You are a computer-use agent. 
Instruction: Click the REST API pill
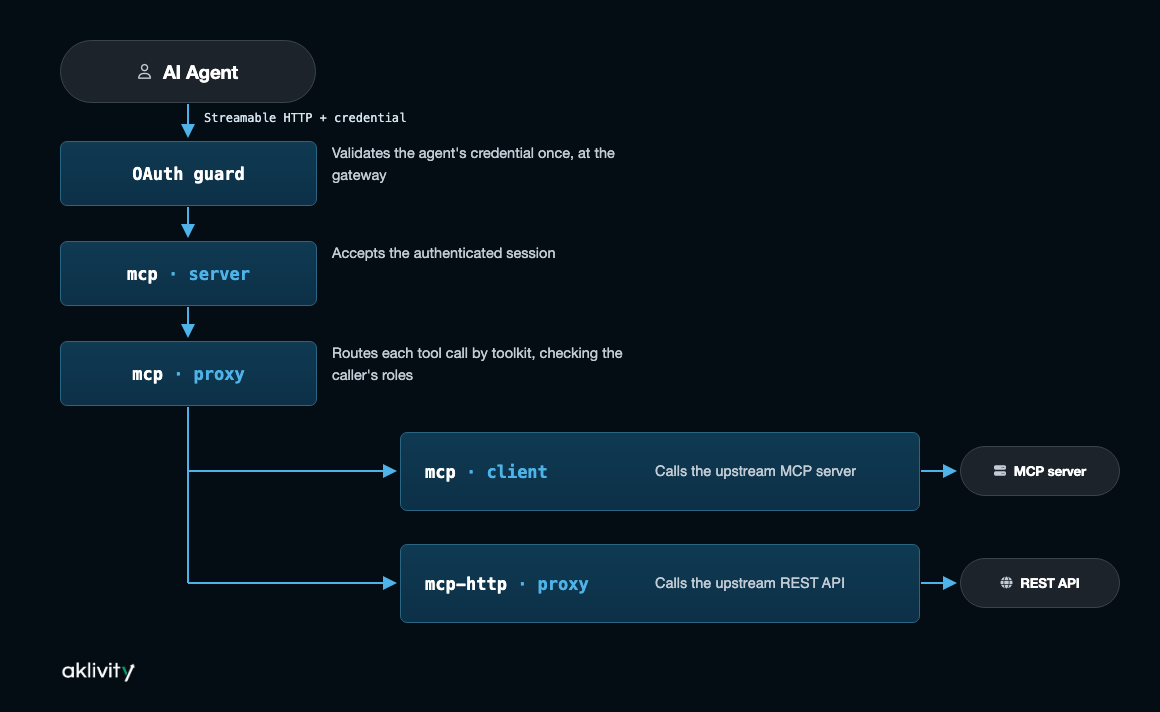coord(1039,583)
